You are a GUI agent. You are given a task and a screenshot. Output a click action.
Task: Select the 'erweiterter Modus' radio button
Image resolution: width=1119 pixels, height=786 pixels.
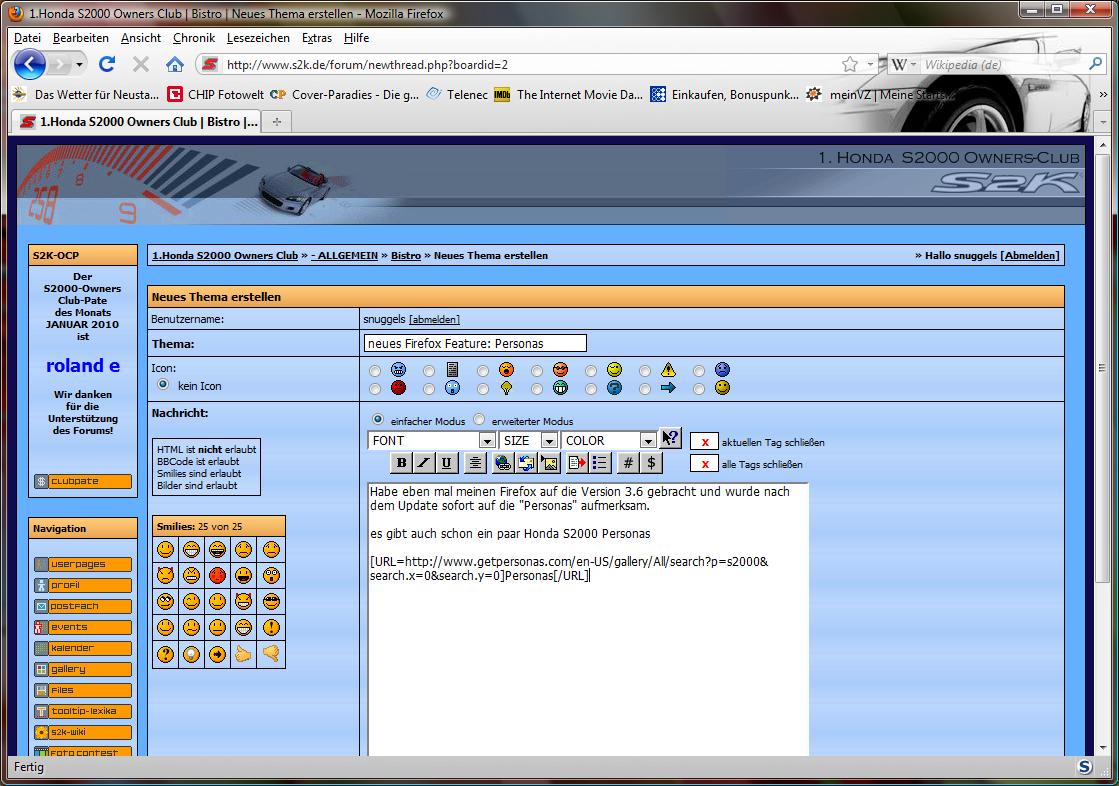[479, 420]
